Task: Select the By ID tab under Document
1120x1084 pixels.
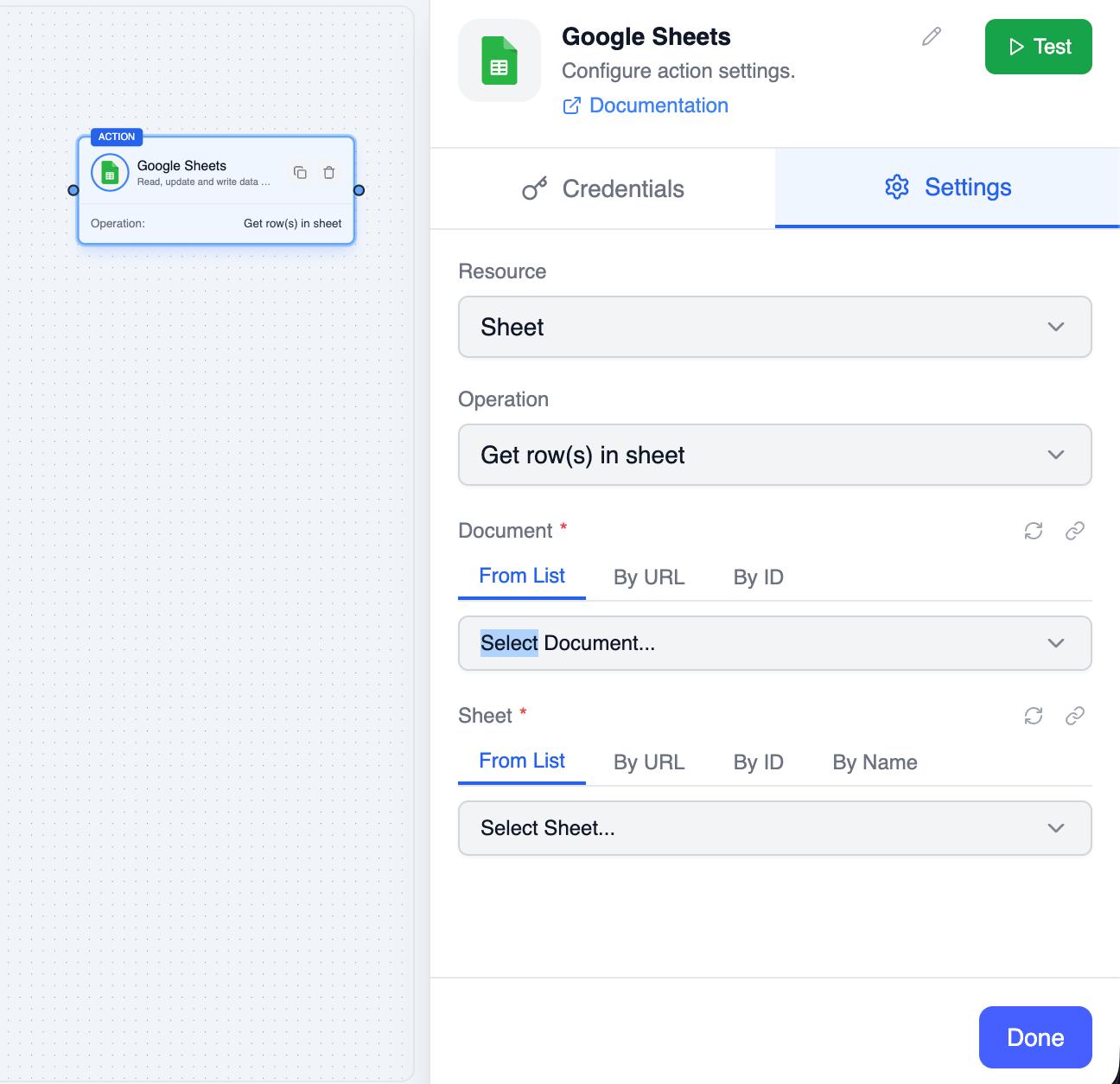Action: 759,577
